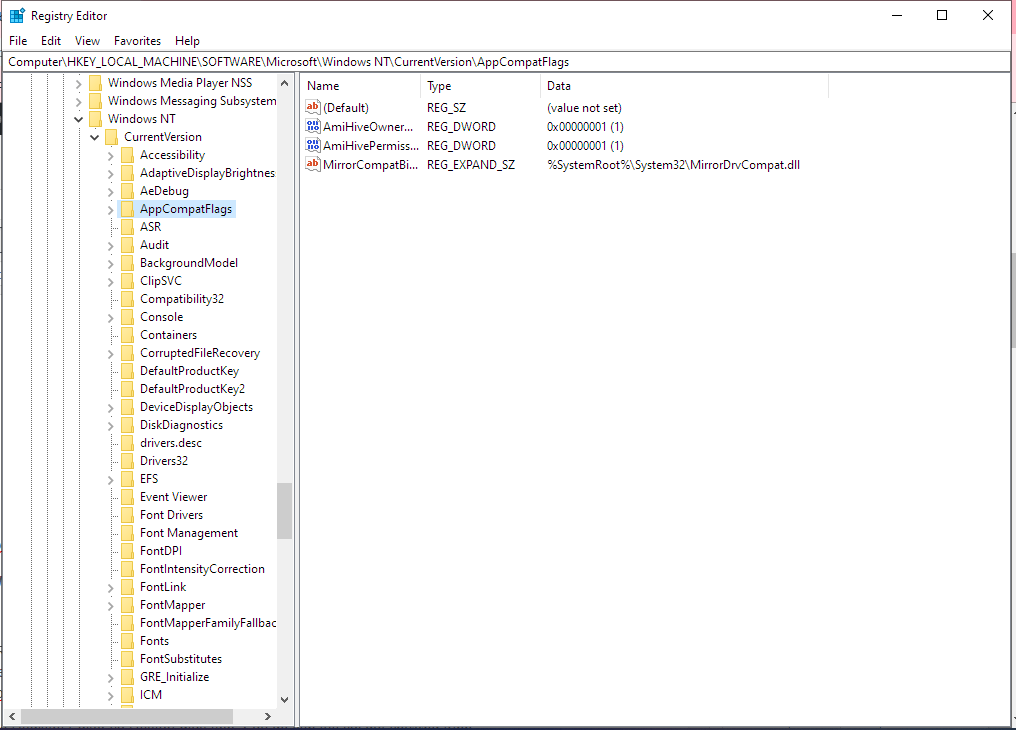Expand the Accessibility key
Viewport: 1016px width, 730px height.
click(110, 155)
